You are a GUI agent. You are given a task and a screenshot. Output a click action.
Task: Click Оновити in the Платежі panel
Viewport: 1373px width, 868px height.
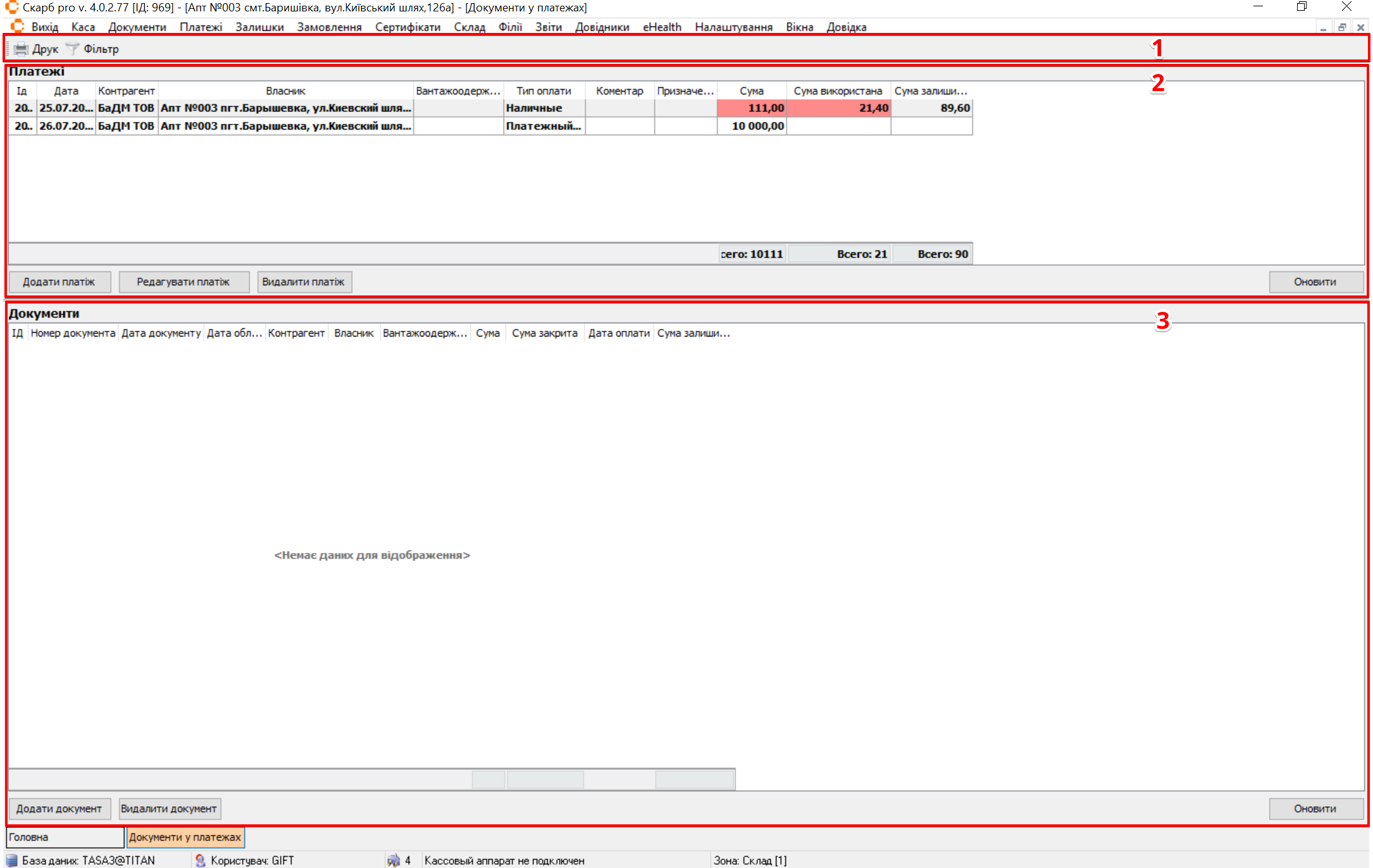coord(1315,282)
